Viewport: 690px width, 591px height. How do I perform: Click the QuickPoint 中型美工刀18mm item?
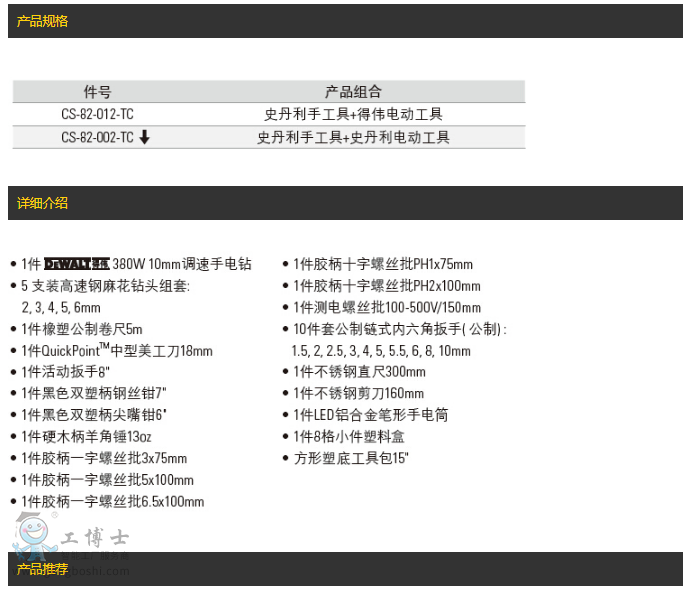click(117, 351)
